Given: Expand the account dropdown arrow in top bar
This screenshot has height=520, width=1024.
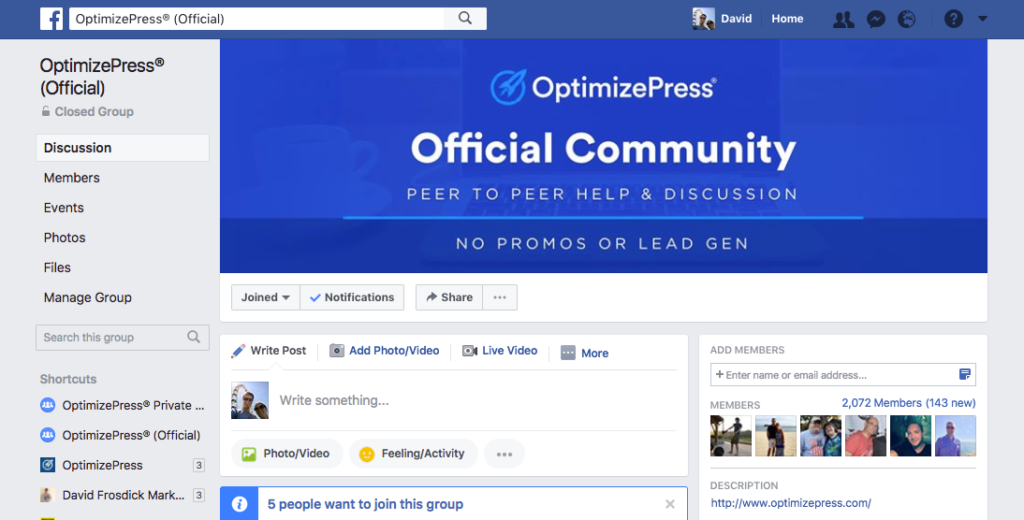Looking at the screenshot, I should point(982,19).
